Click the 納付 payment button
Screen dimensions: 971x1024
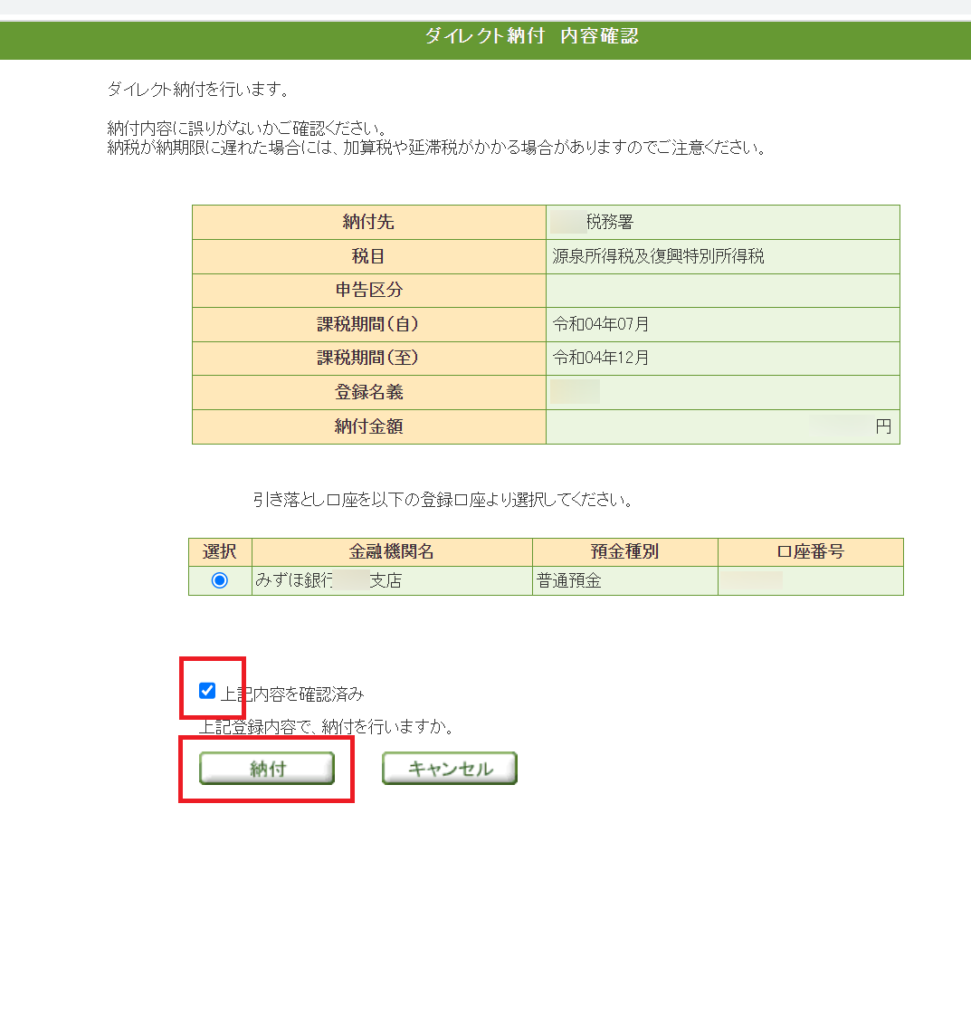tap(267, 768)
